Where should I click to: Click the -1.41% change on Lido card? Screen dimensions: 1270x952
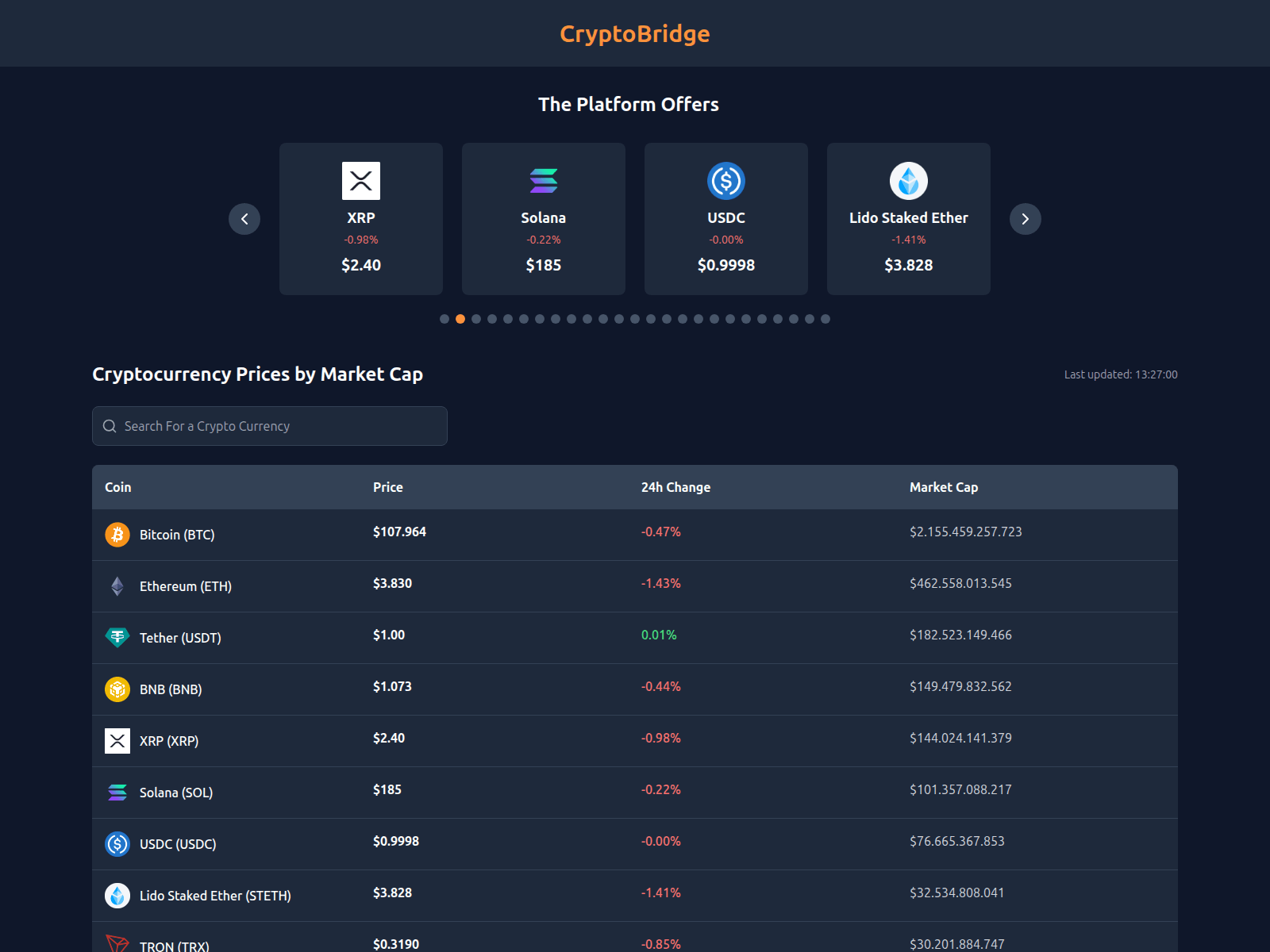coord(909,240)
